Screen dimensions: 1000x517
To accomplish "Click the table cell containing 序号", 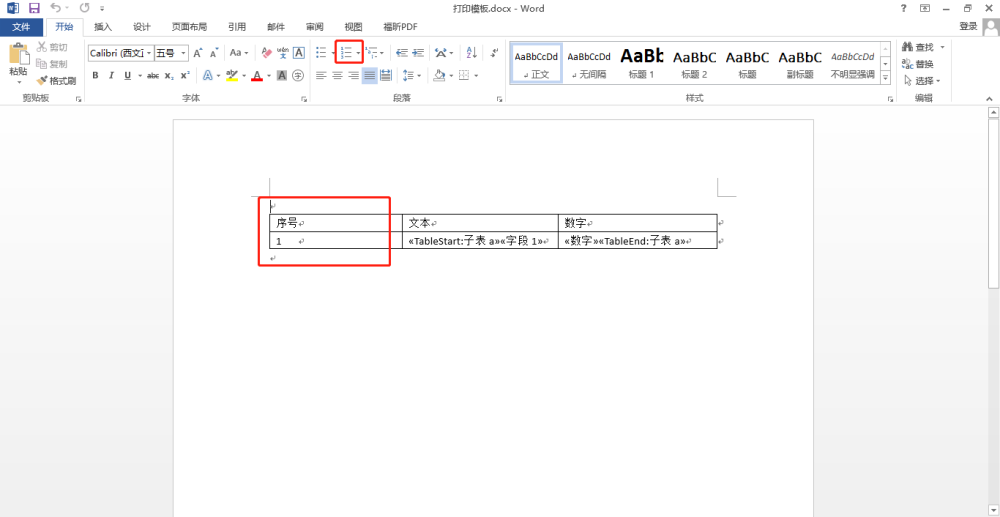I will [x=330, y=223].
